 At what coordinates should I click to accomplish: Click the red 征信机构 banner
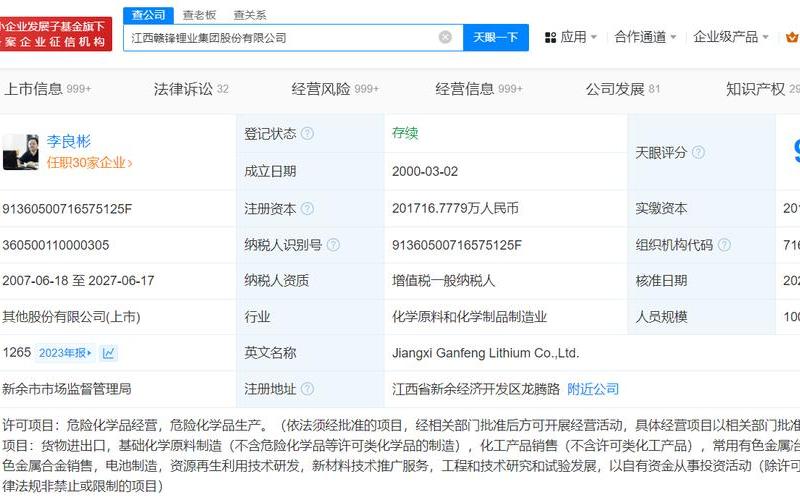(56, 34)
